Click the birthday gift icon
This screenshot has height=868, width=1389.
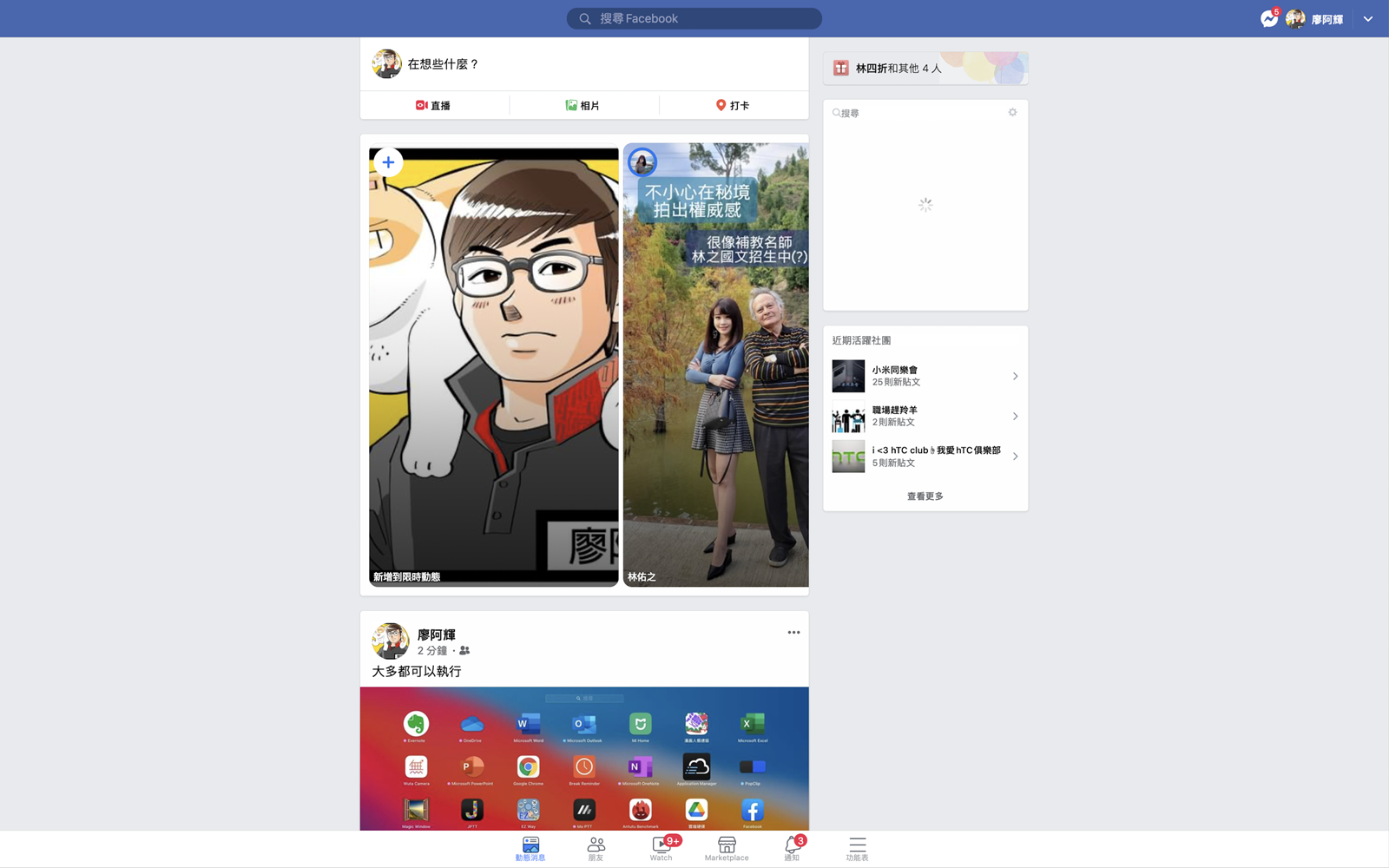840,69
